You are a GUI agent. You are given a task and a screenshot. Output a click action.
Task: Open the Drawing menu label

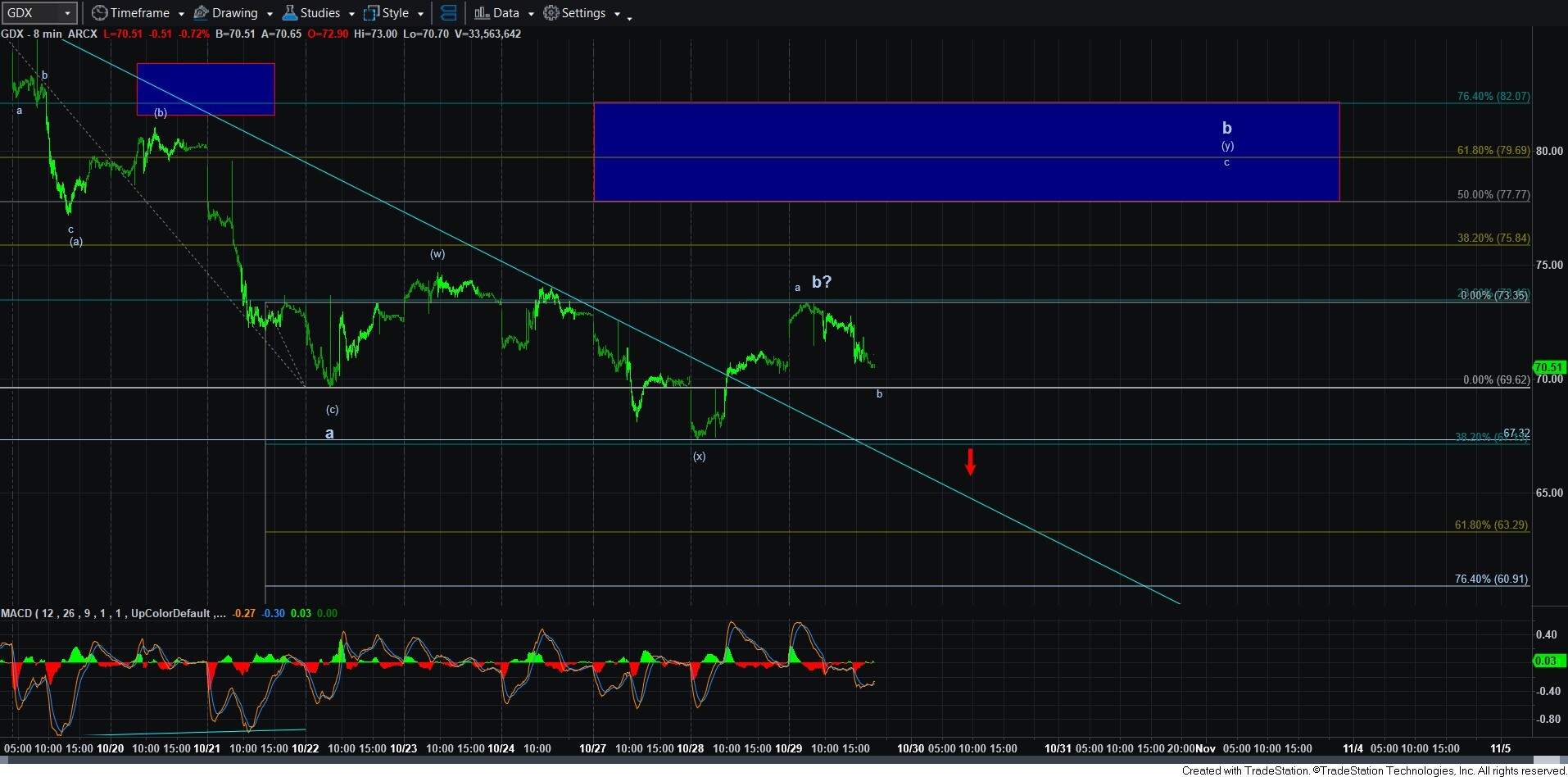234,13
